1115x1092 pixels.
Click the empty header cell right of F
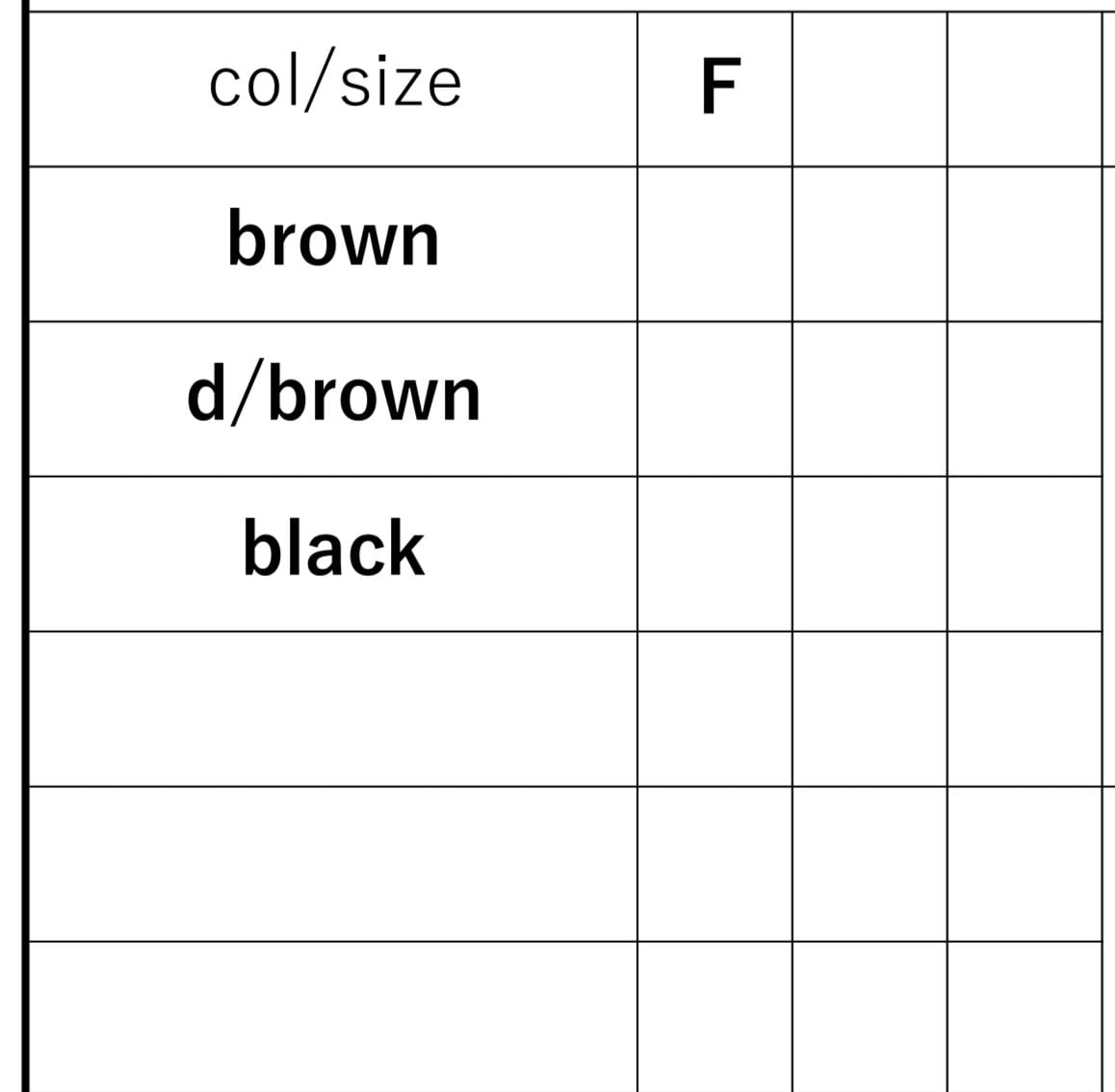(869, 89)
